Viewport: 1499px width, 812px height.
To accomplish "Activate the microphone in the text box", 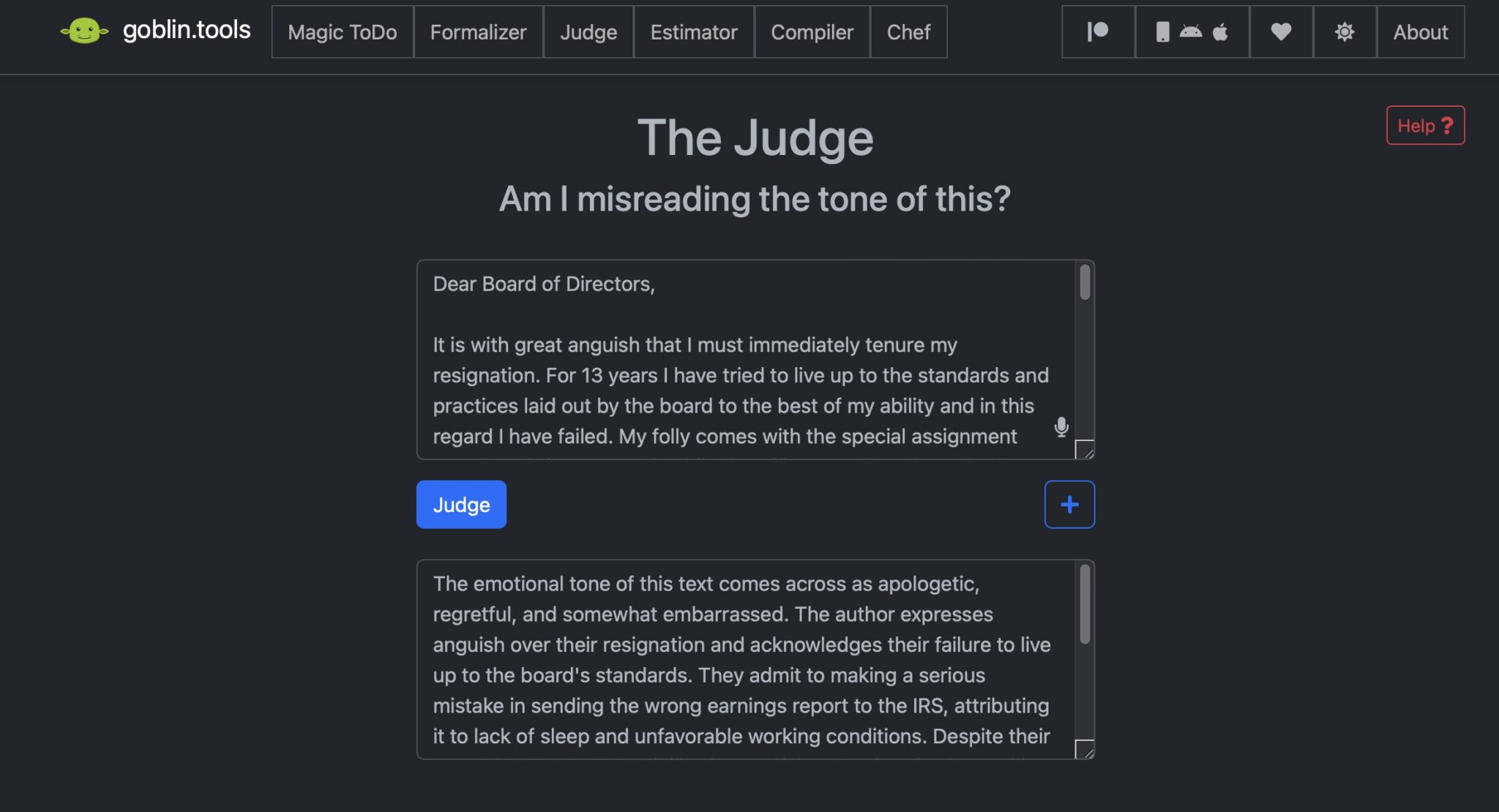I will tap(1061, 427).
